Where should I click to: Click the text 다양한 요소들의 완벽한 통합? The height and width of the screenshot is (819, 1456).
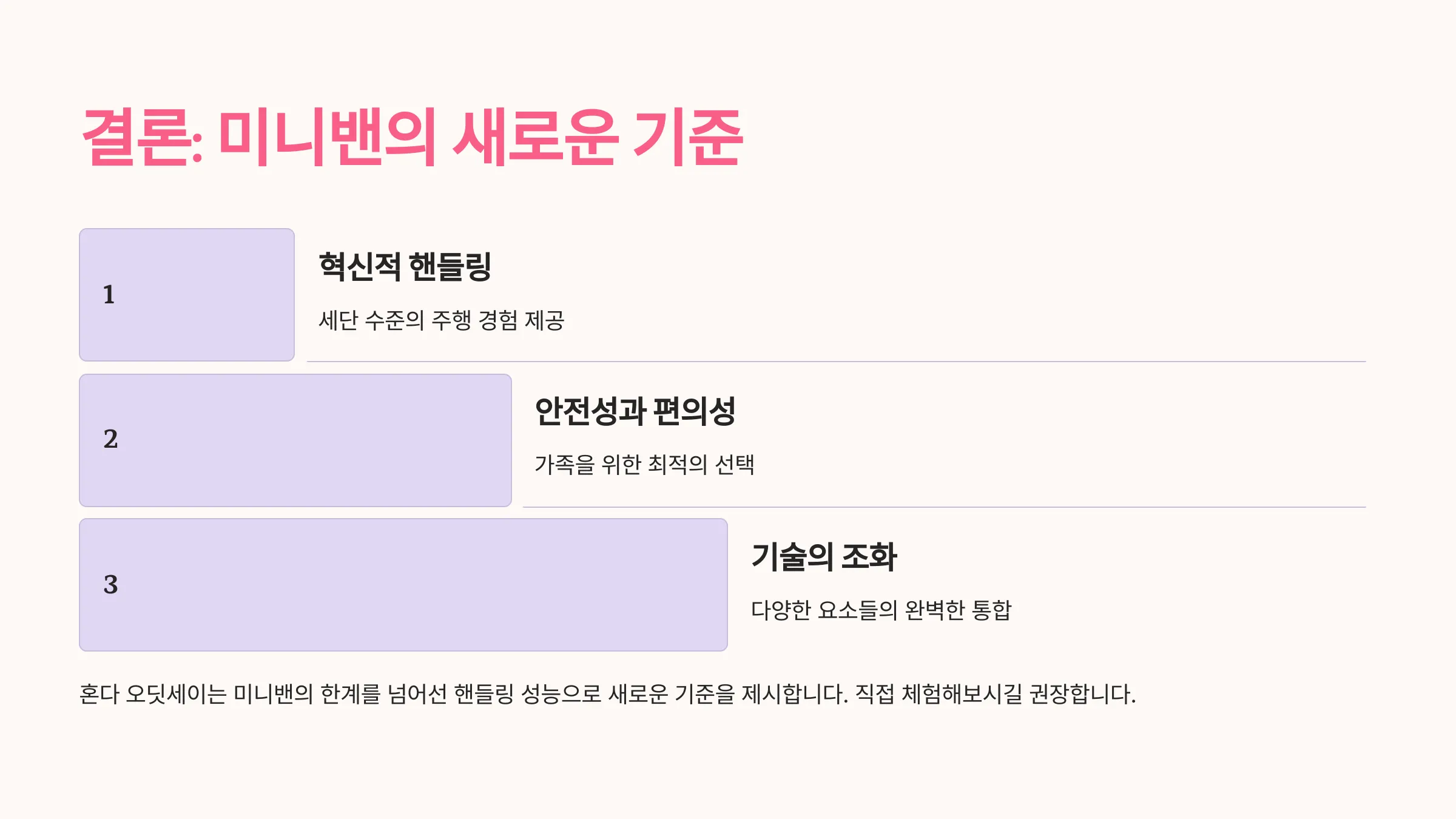tap(881, 610)
